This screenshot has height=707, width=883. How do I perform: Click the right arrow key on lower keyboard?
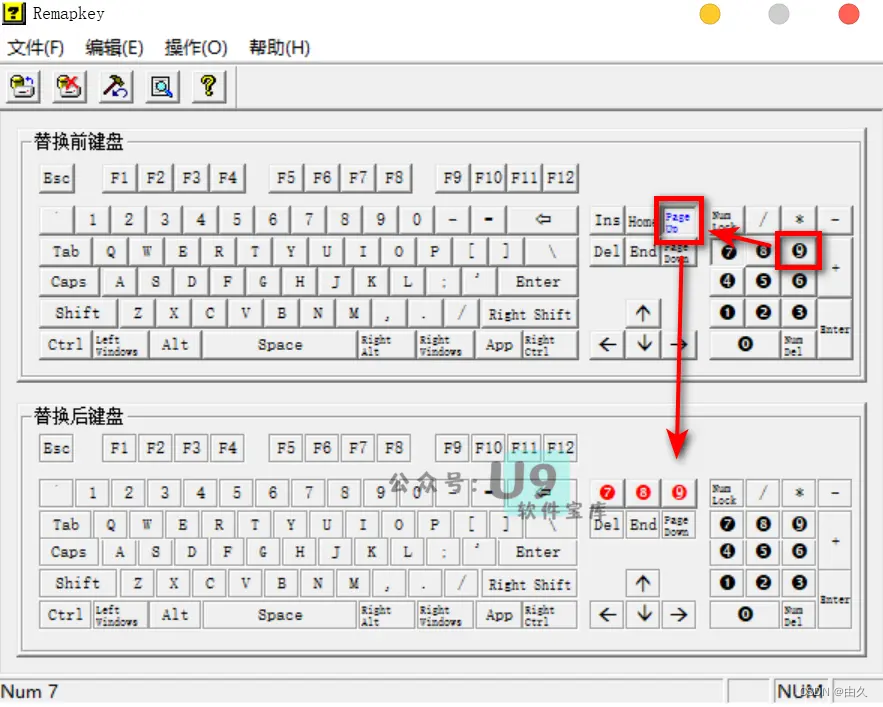tap(679, 615)
